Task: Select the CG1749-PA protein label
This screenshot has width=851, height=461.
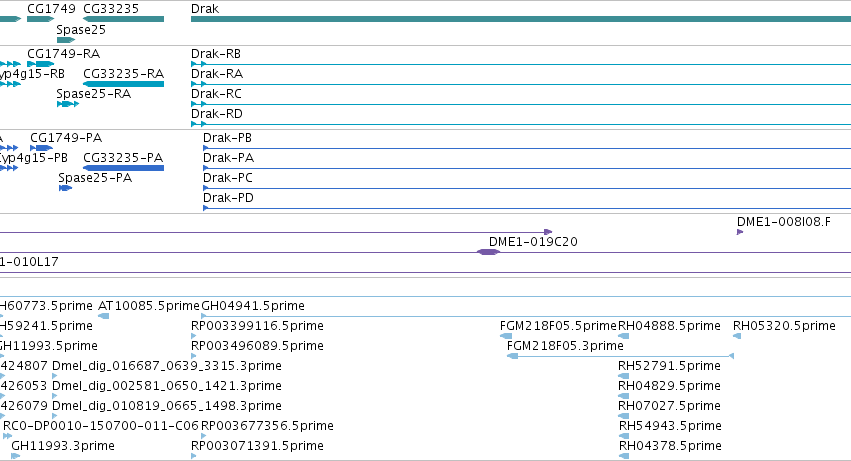Action: [66, 138]
